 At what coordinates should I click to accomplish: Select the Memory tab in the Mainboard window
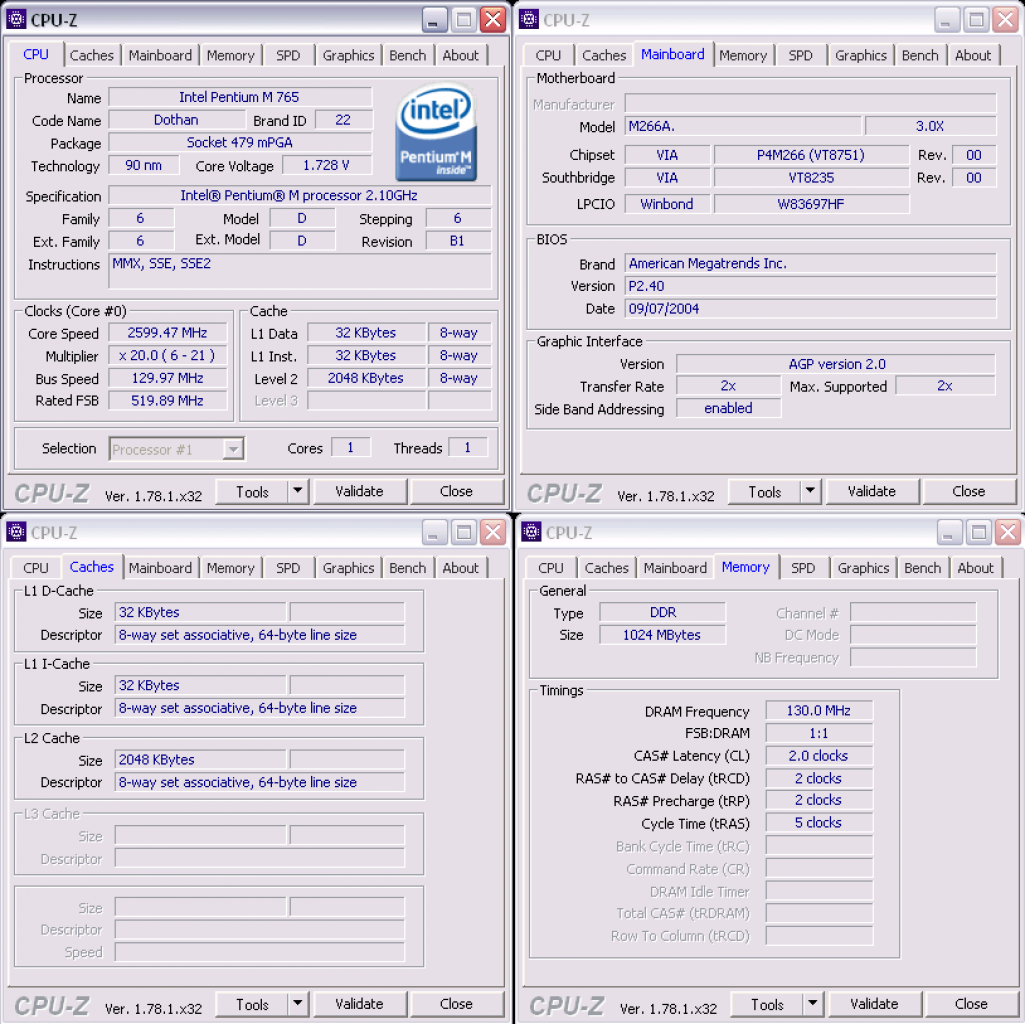click(x=743, y=56)
